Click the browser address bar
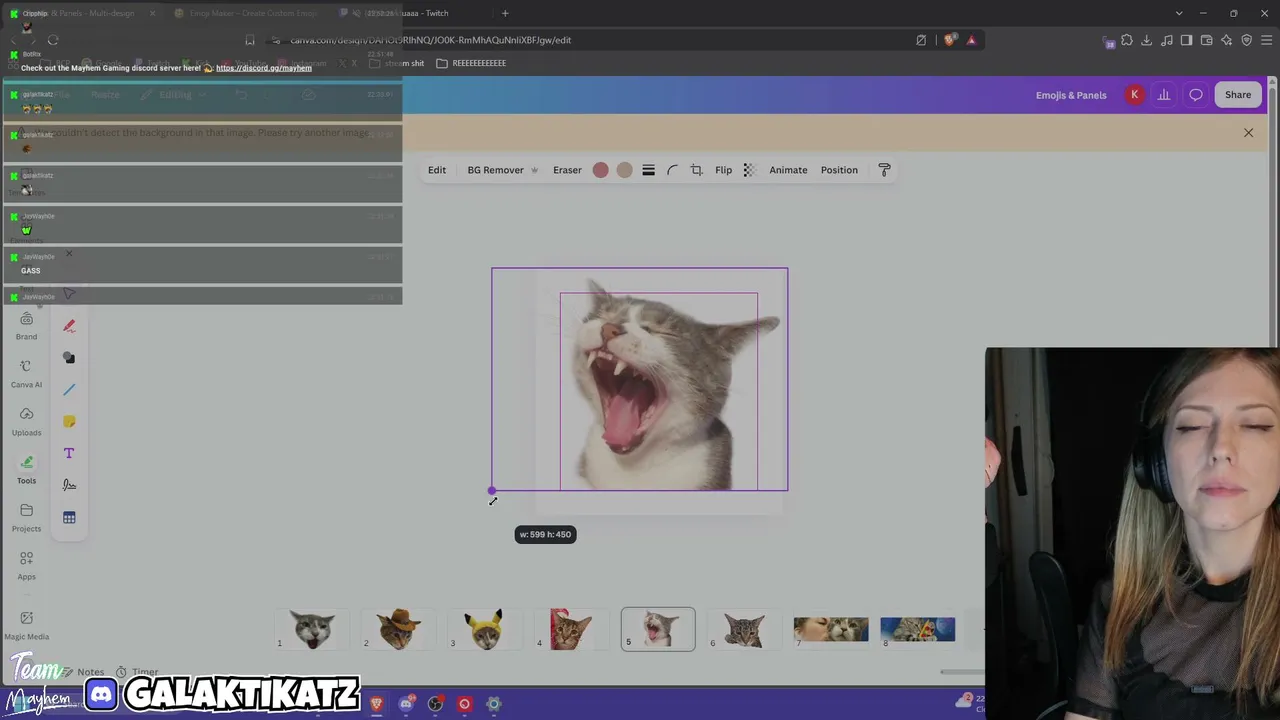1280x720 pixels. coord(590,40)
